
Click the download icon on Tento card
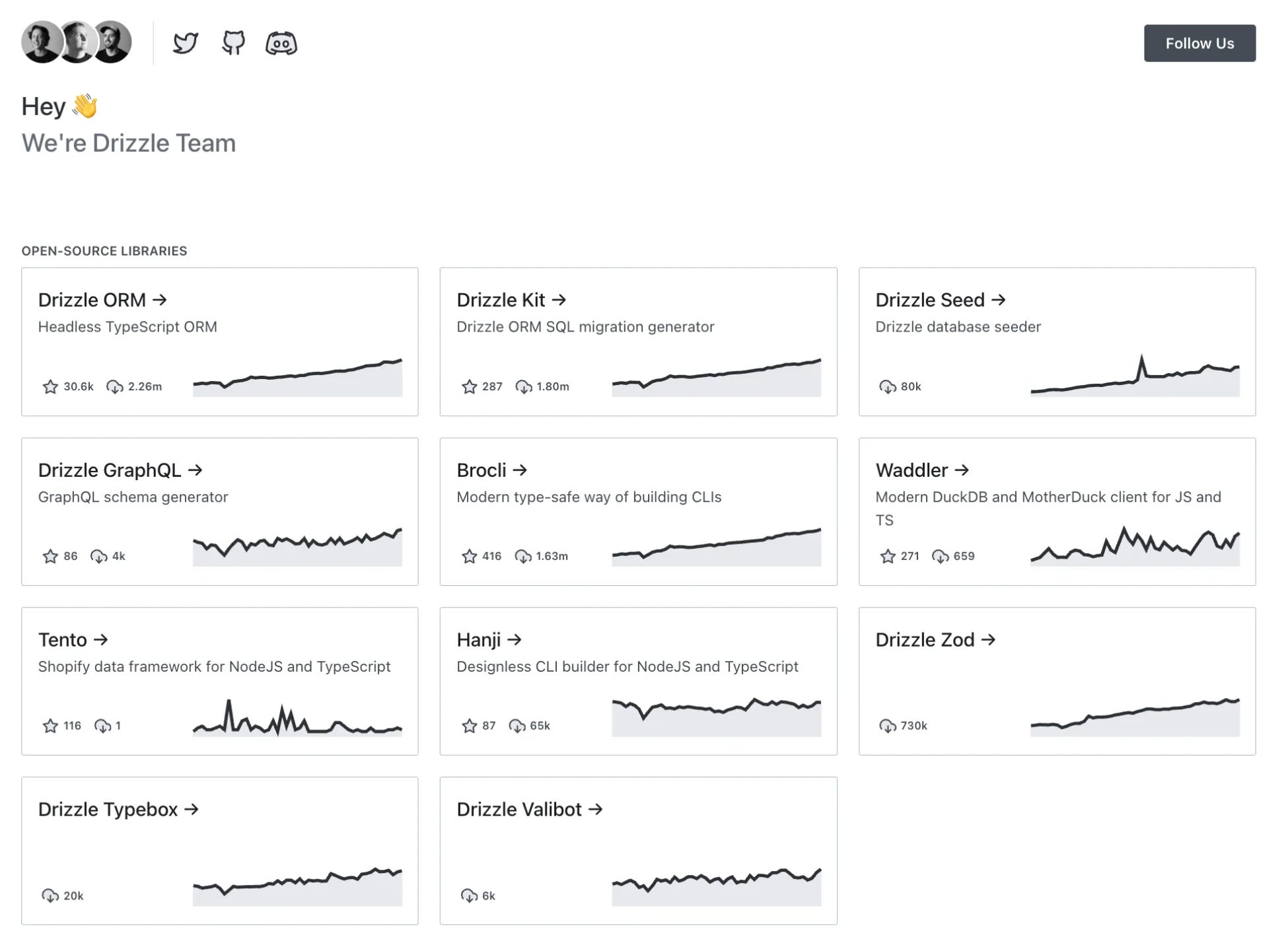[103, 726]
